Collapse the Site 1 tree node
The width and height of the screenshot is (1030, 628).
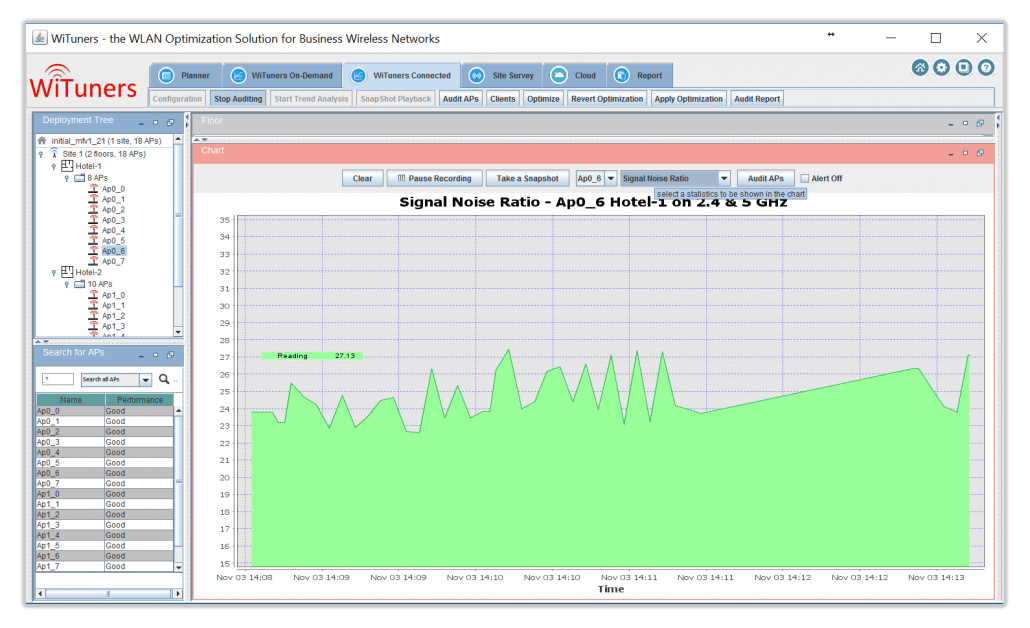click(41, 154)
